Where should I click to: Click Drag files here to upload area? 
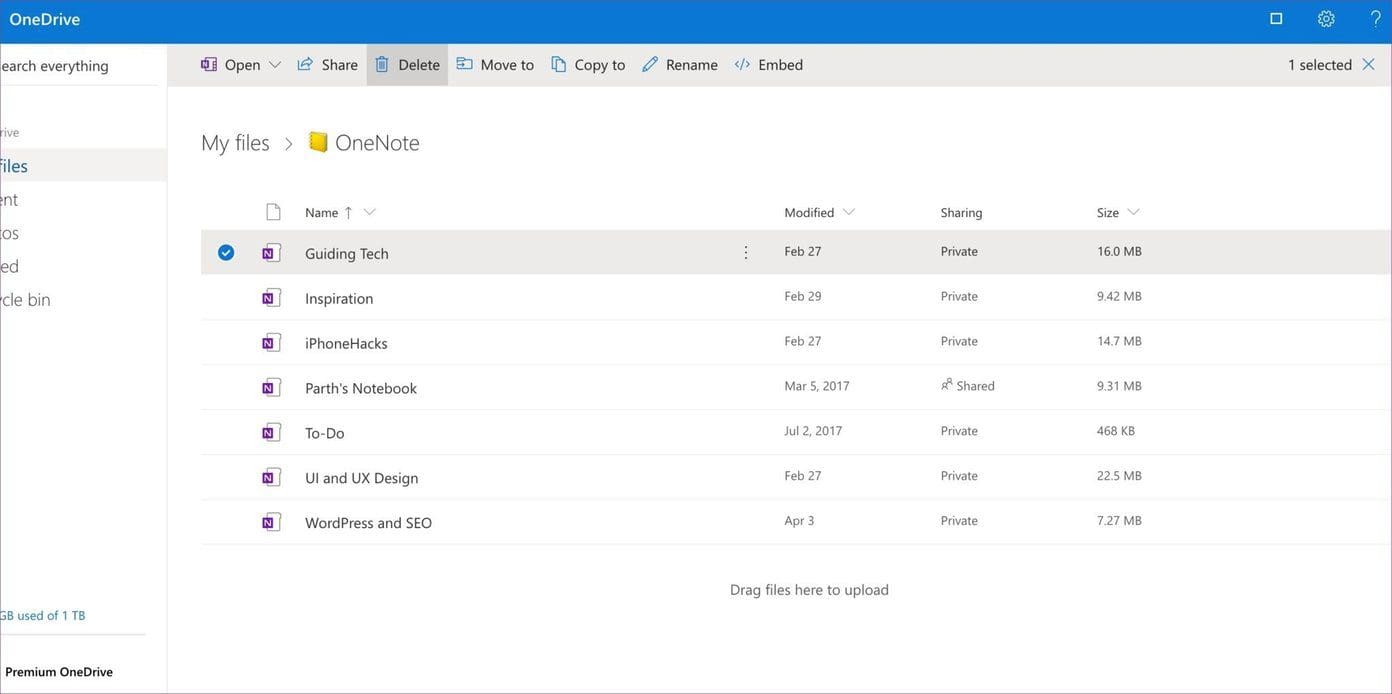point(809,590)
